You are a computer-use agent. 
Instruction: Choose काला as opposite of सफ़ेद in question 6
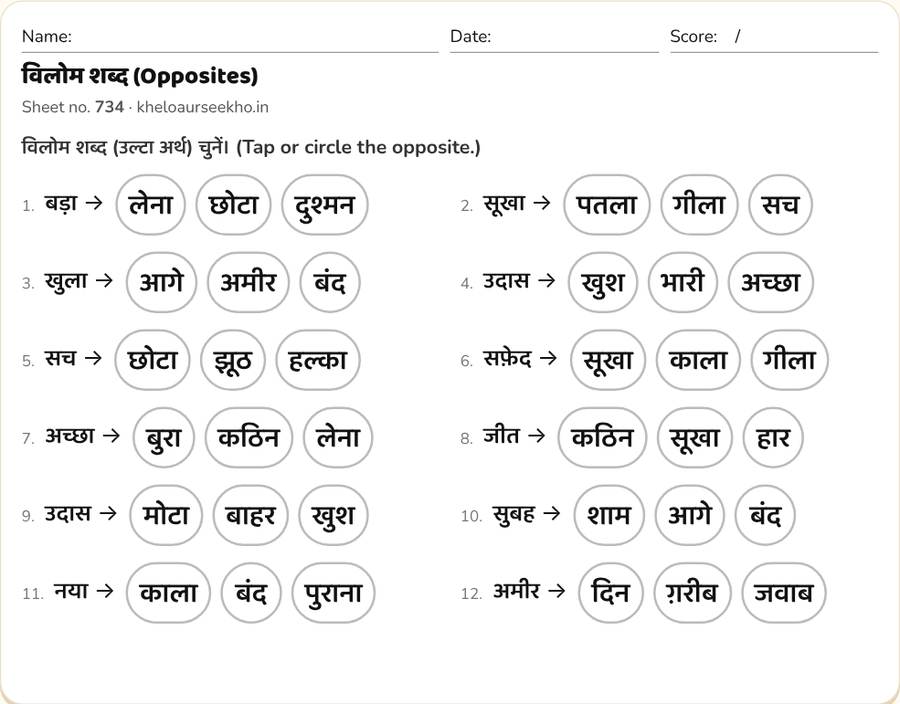click(x=698, y=360)
